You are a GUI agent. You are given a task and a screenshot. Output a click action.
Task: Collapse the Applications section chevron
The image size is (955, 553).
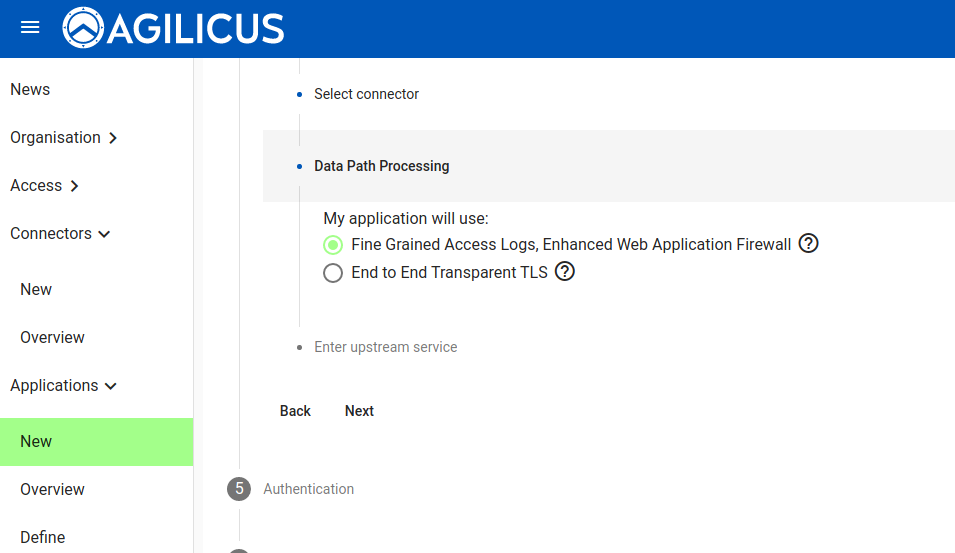coord(110,386)
